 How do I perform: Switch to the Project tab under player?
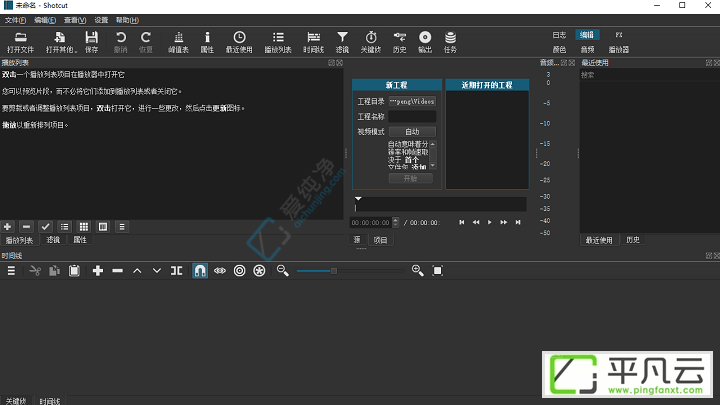[380, 240]
